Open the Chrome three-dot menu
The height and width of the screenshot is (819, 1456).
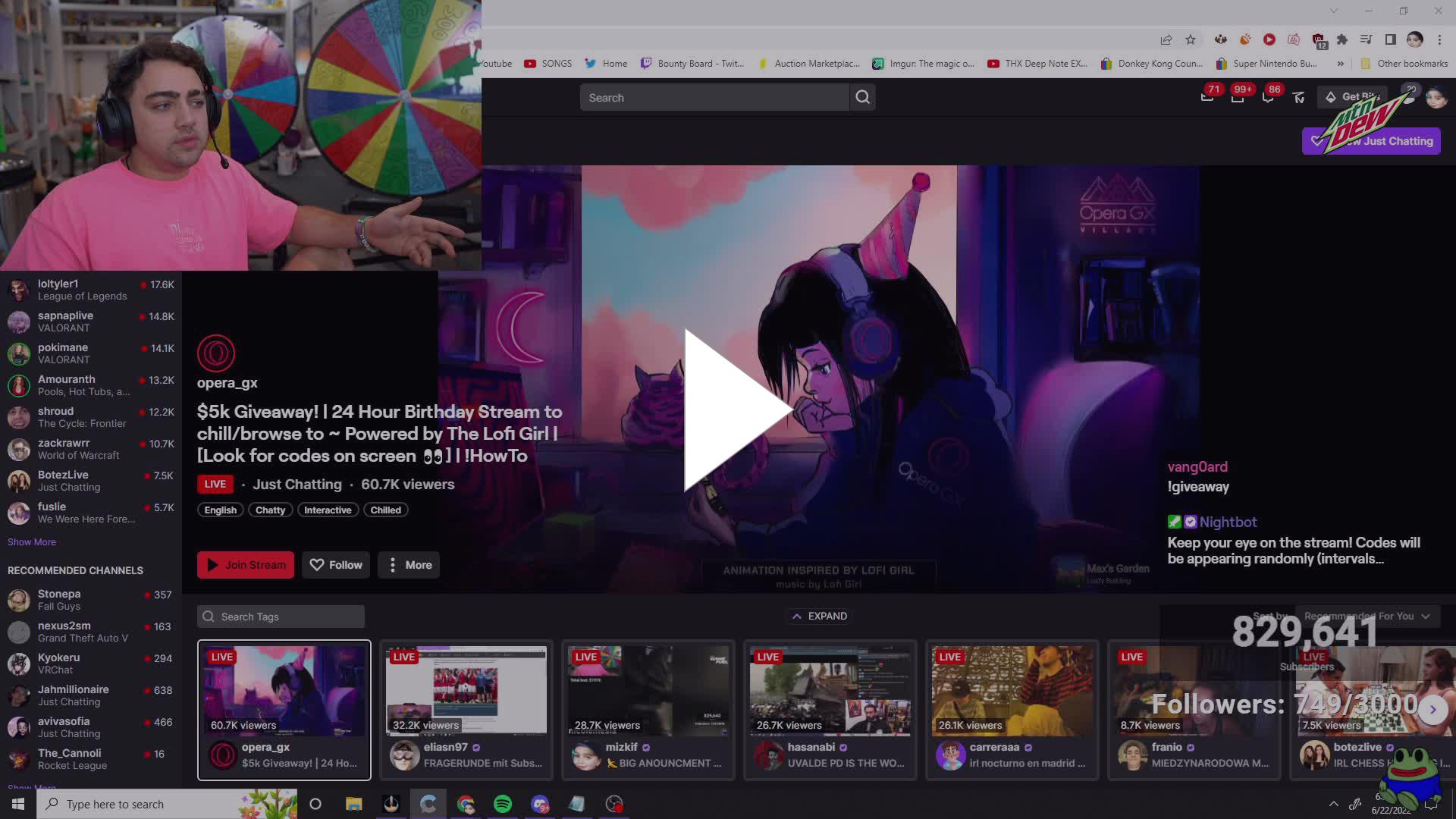point(1439,39)
